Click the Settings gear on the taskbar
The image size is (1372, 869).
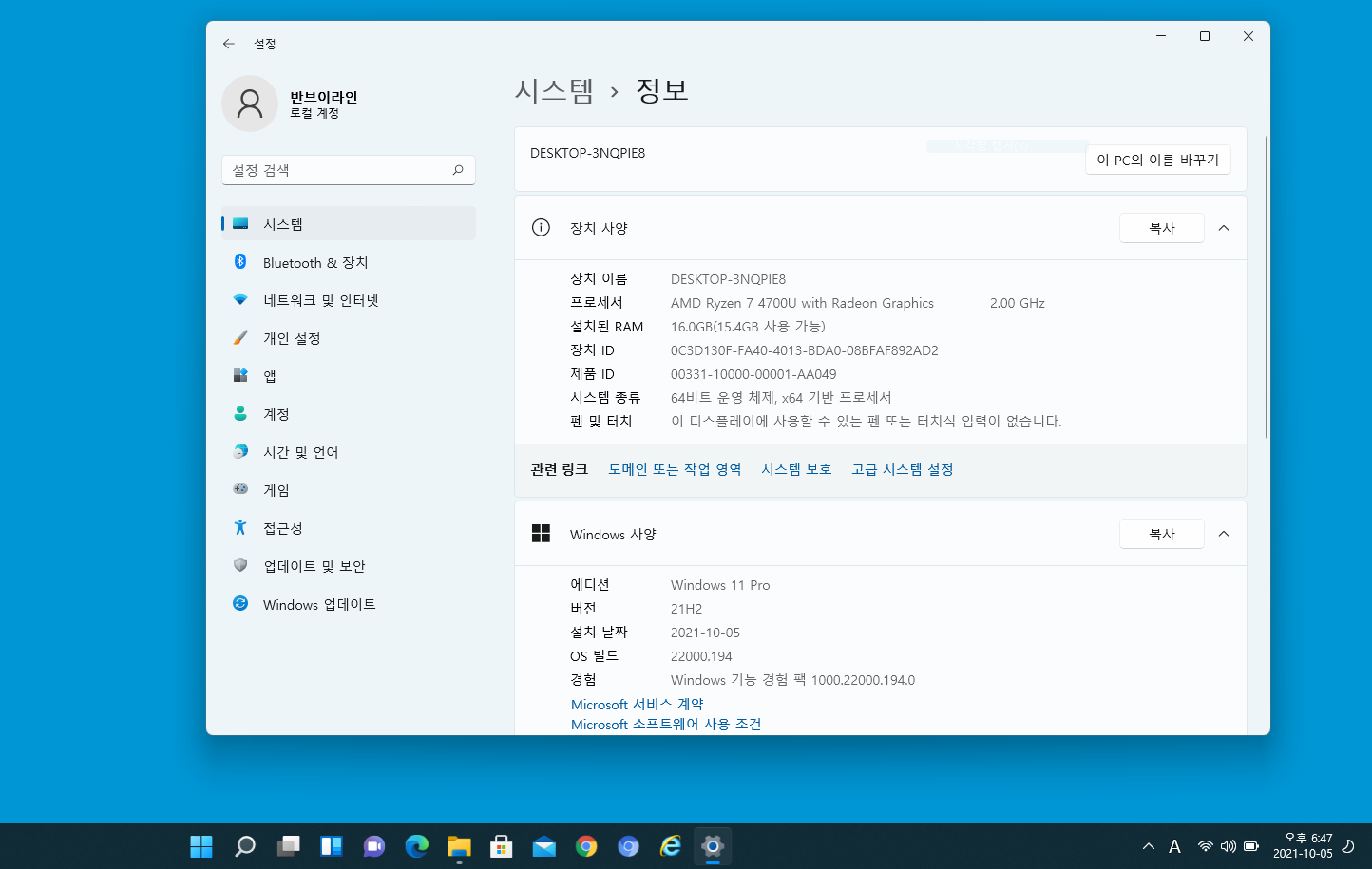[713, 846]
